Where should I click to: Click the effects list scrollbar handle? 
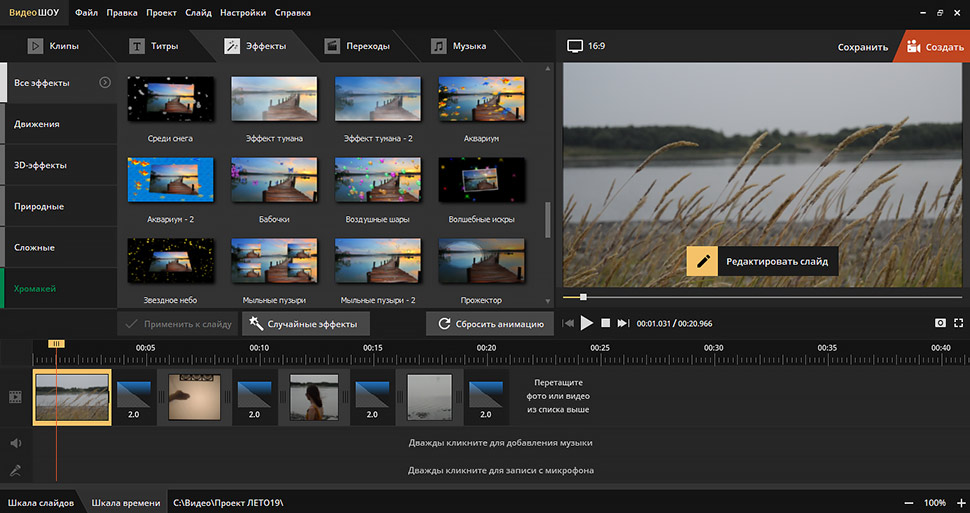tap(547, 220)
